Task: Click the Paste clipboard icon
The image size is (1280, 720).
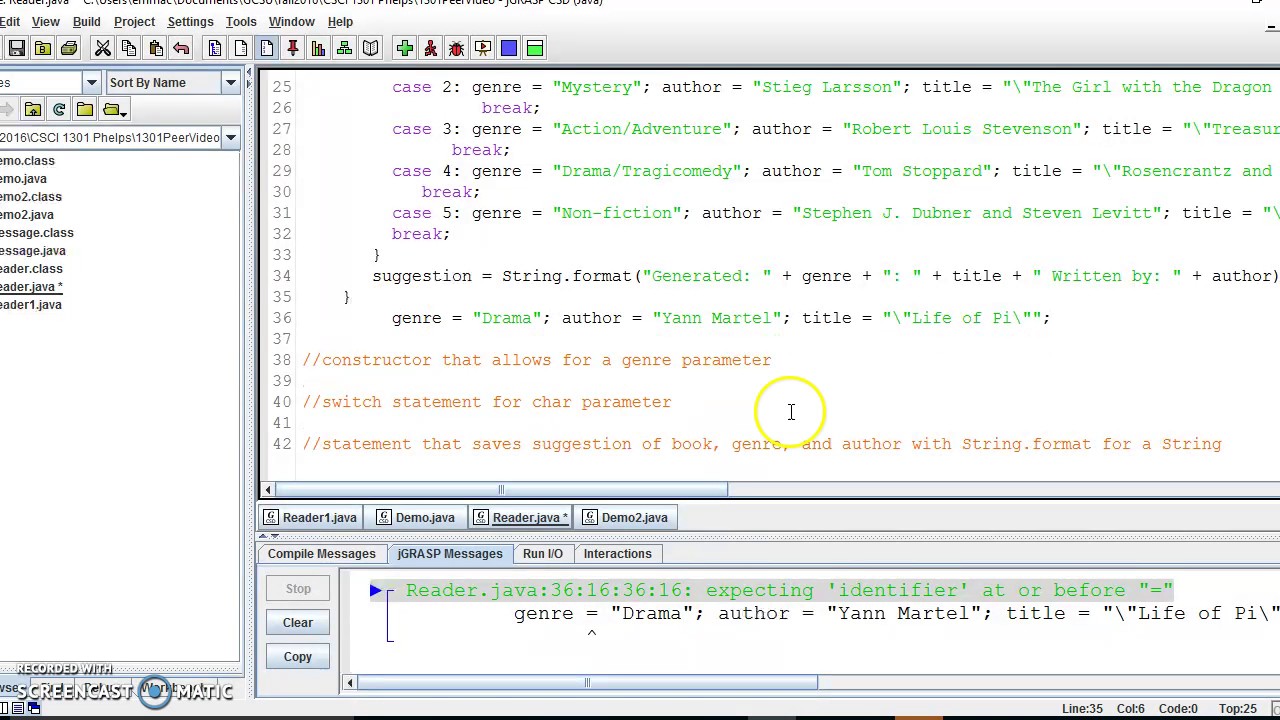Action: point(155,48)
